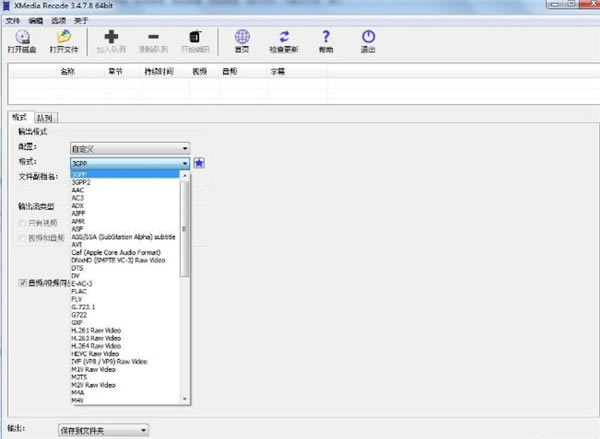Select AIFF in the format list

(x=125, y=214)
